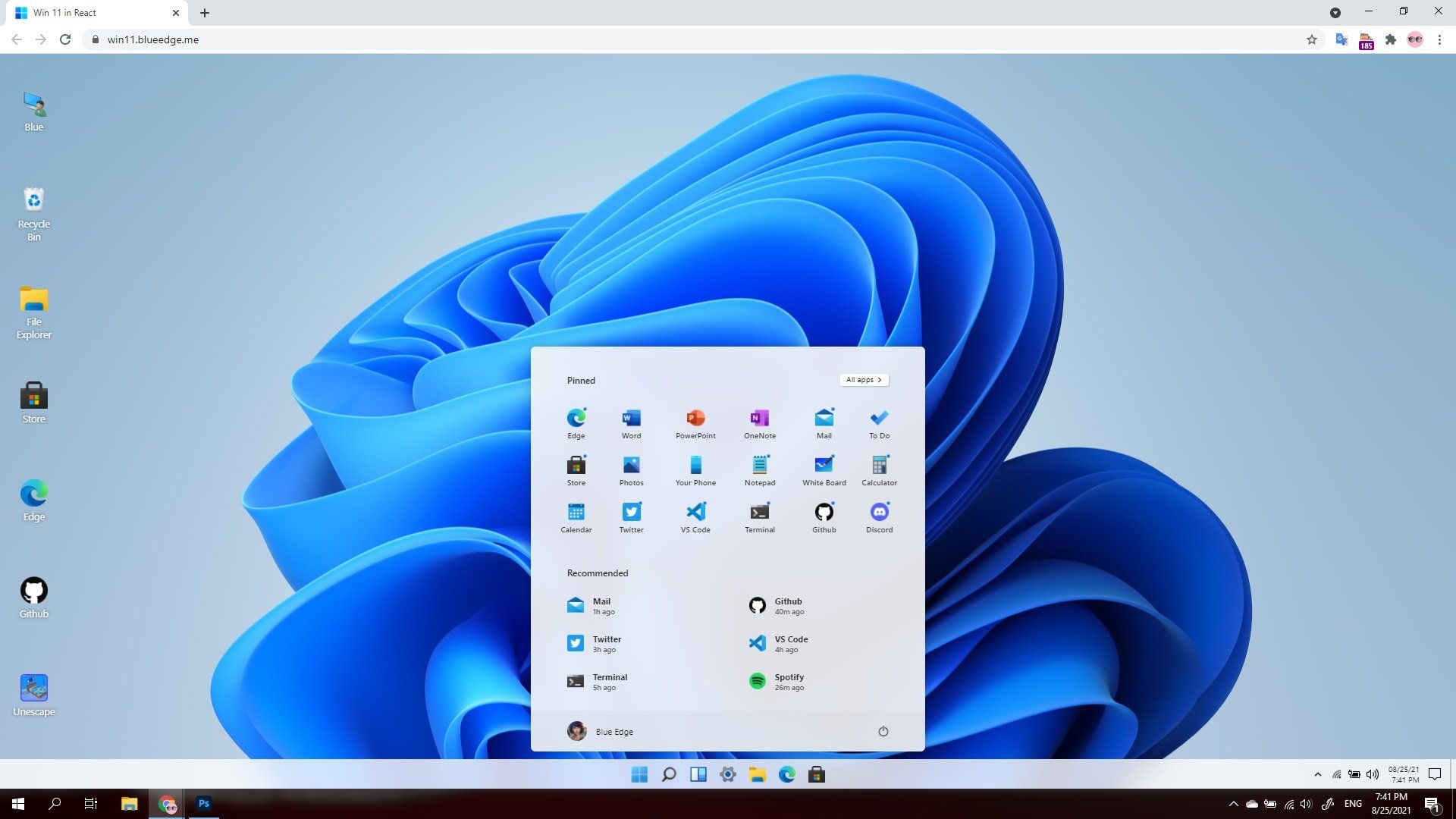Launch Calculator pinned app
Screen dimensions: 1456x819
(x=880, y=471)
